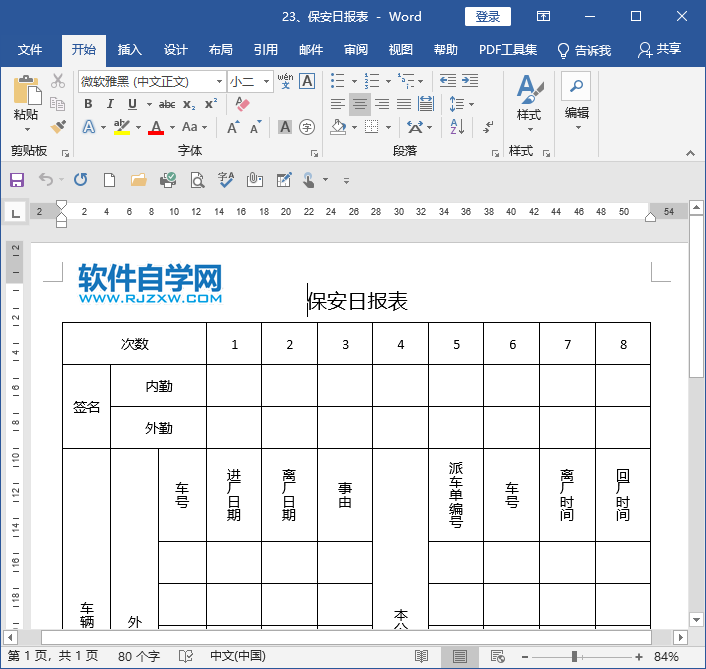This screenshot has height=669, width=706.
Task: Toggle Bold formatting
Action: coord(88,104)
